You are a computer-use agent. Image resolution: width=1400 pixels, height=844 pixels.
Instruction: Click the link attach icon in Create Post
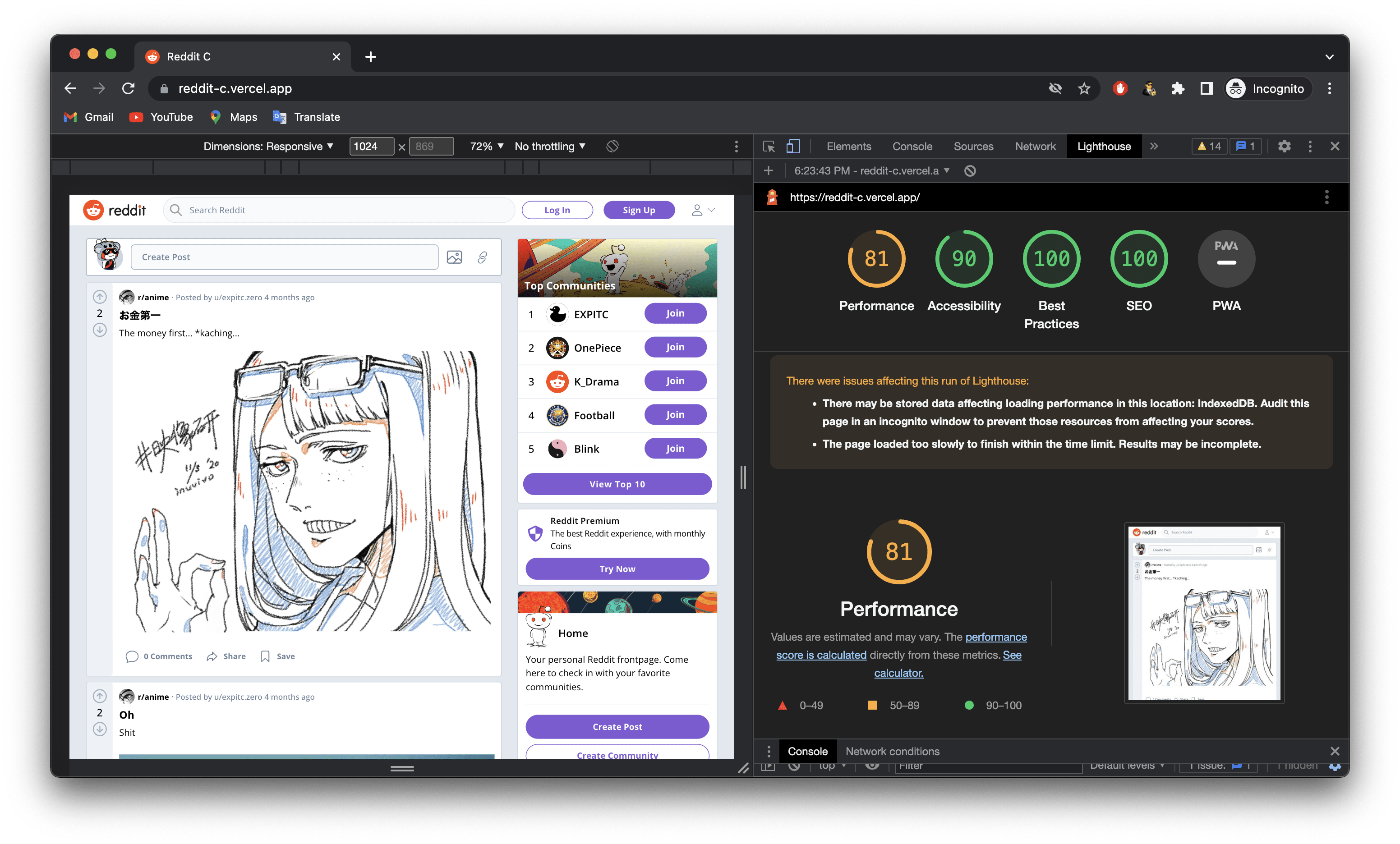(x=483, y=257)
